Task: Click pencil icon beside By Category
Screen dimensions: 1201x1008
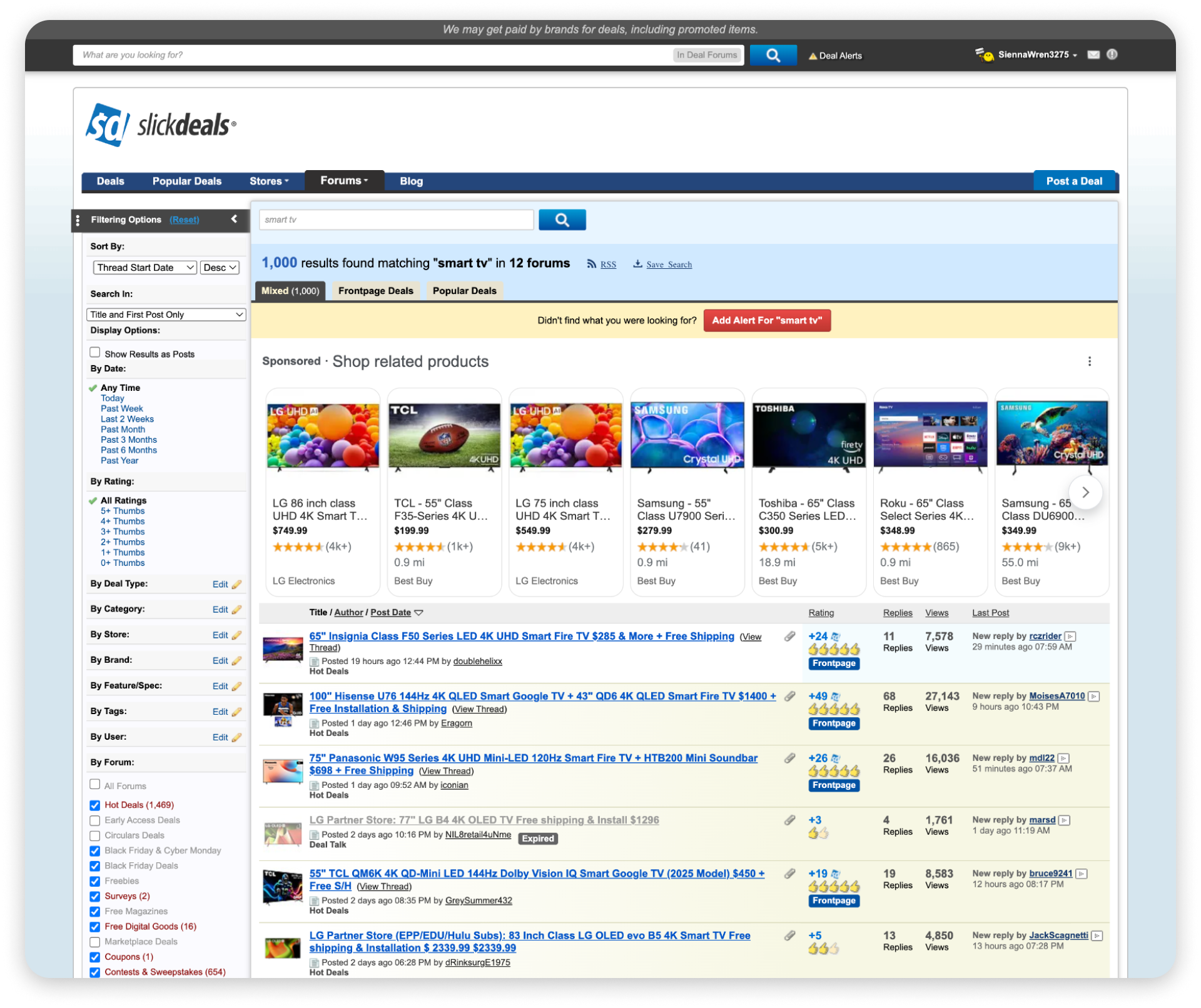Action: (x=236, y=610)
